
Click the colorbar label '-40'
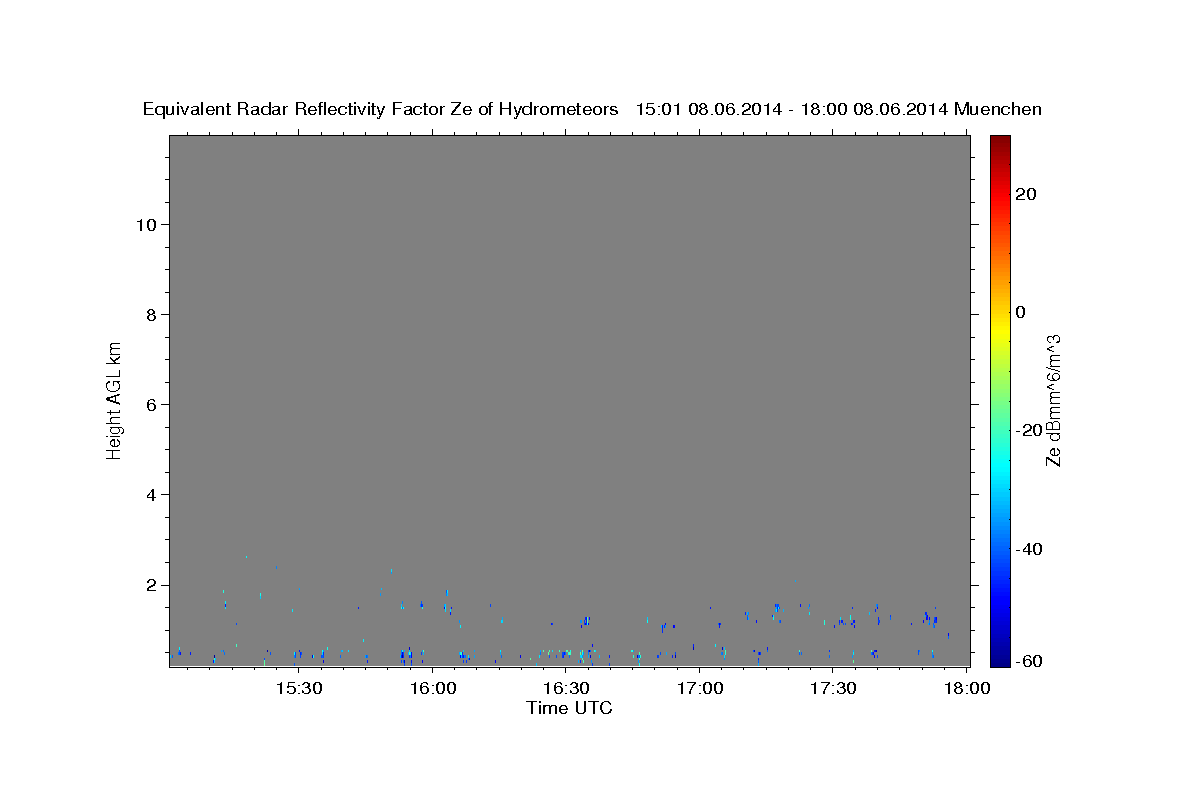pos(1030,549)
